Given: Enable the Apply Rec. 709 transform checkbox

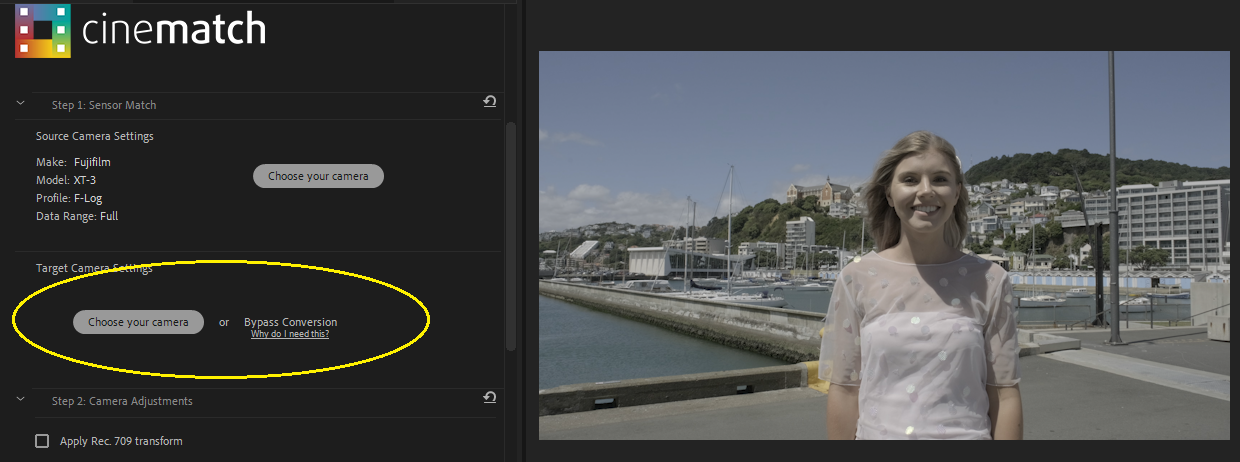Looking at the screenshot, I should tap(42, 441).
